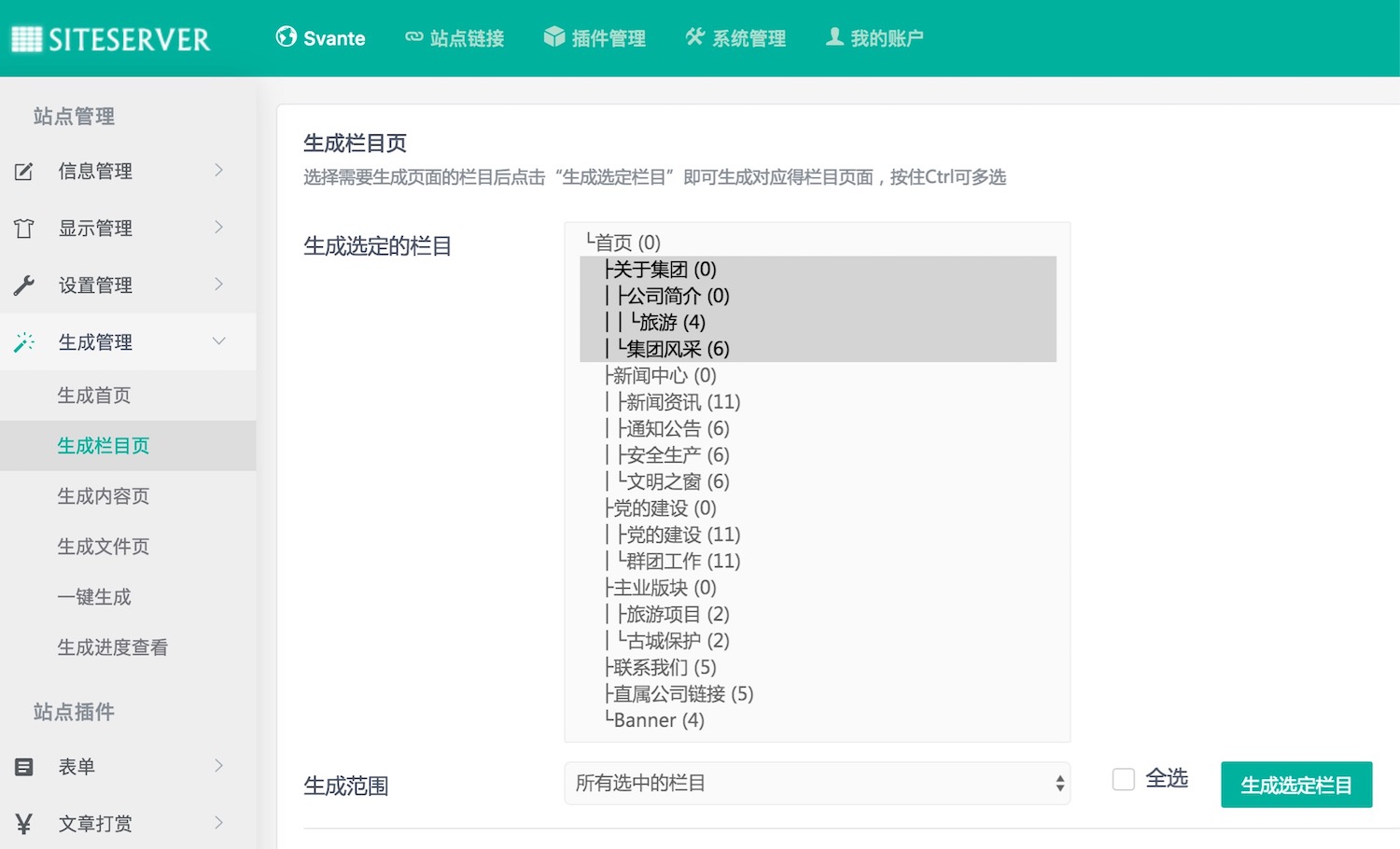Click the 表单 document icon
Image resolution: width=1400 pixels, height=849 pixels.
click(24, 766)
